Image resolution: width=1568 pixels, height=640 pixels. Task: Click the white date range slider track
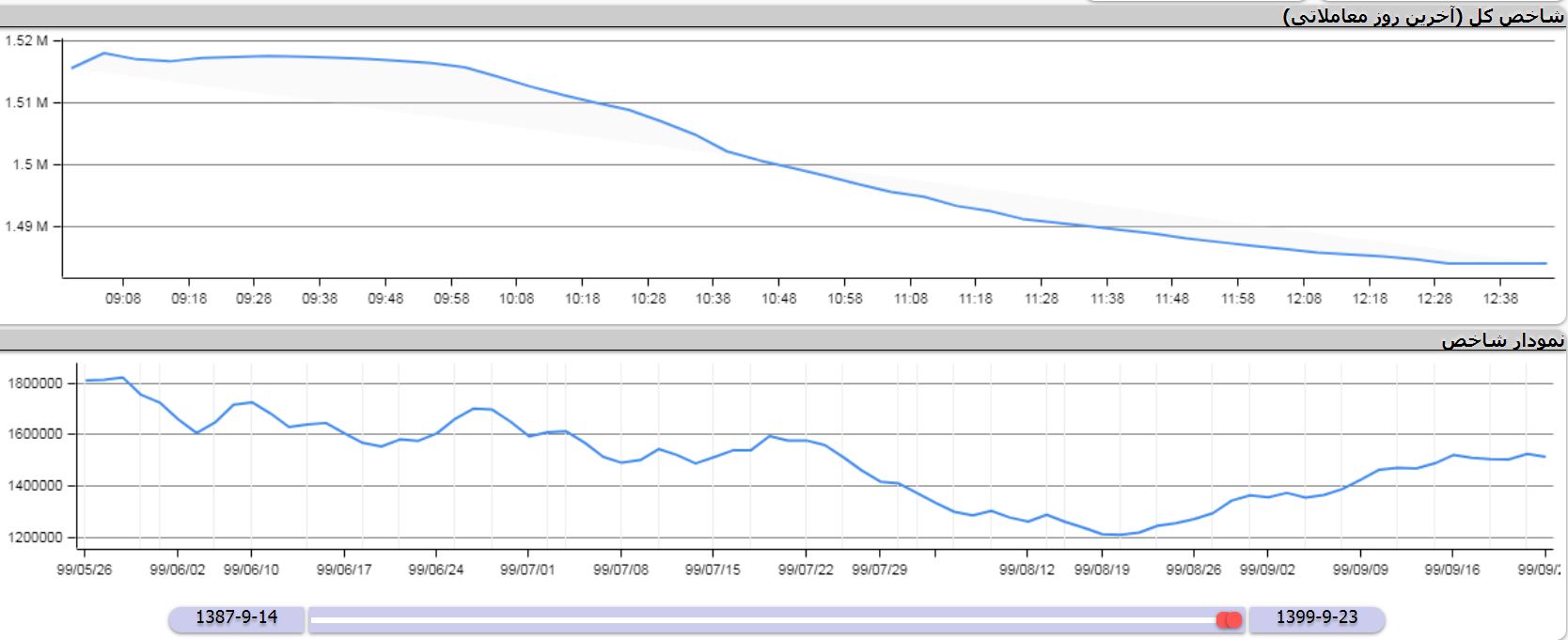coord(761,619)
